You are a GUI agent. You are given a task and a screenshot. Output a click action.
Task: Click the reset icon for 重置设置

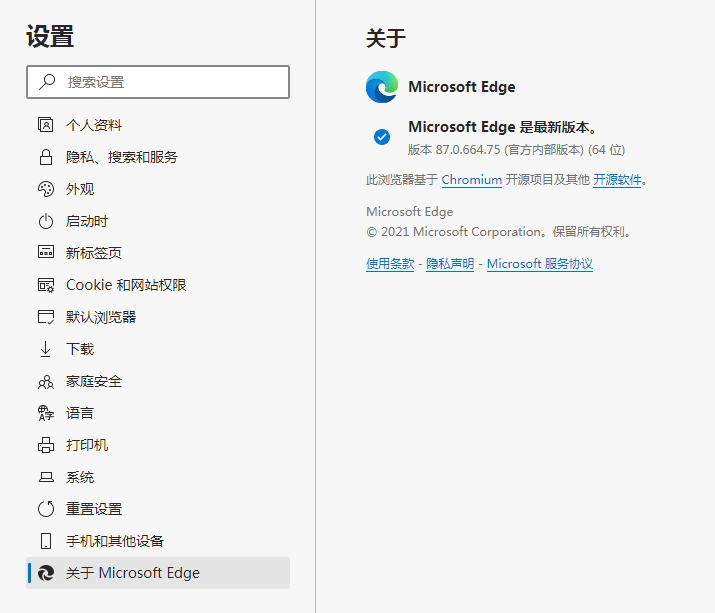click(x=45, y=509)
